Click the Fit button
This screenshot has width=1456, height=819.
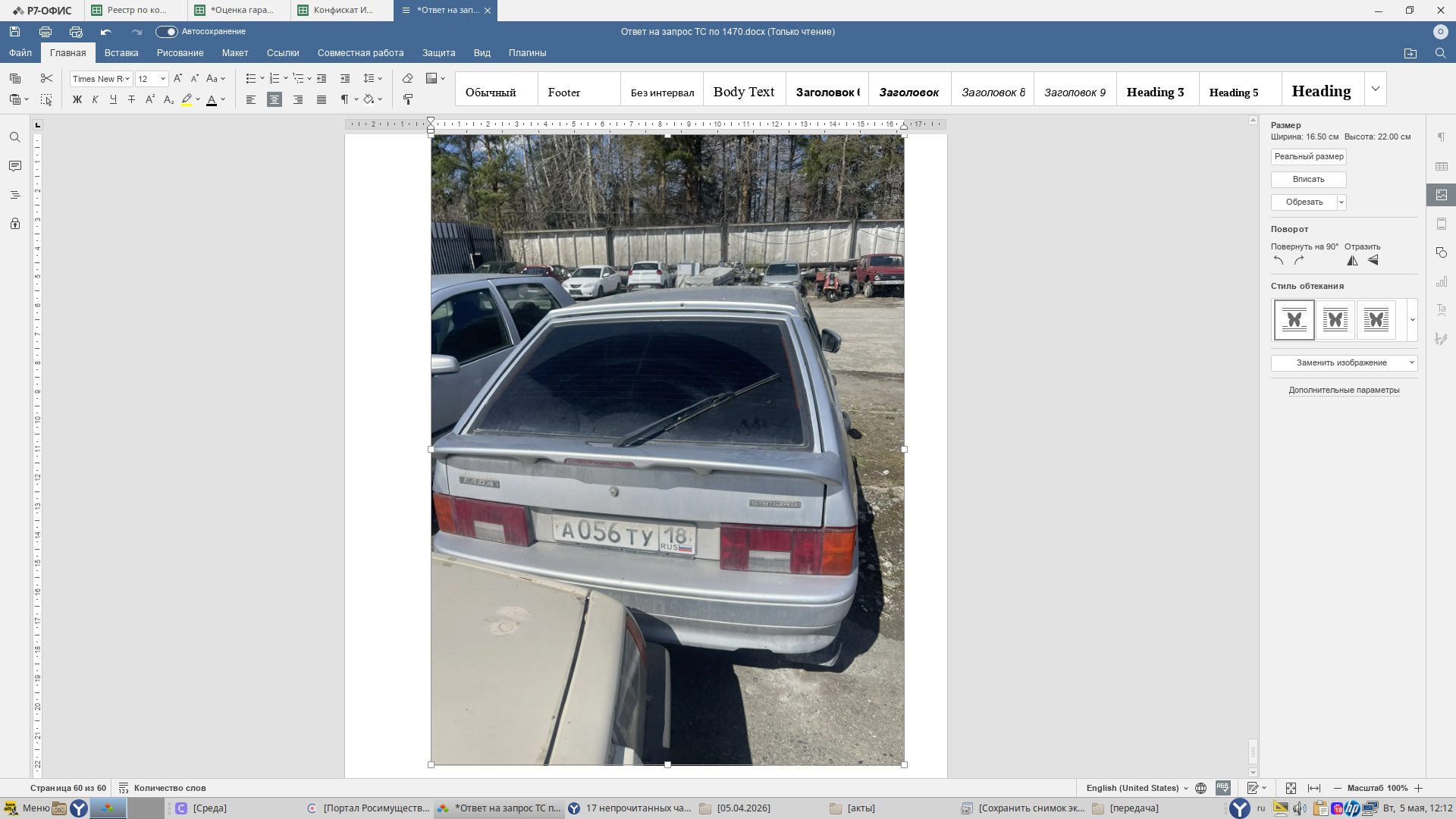pos(1309,180)
